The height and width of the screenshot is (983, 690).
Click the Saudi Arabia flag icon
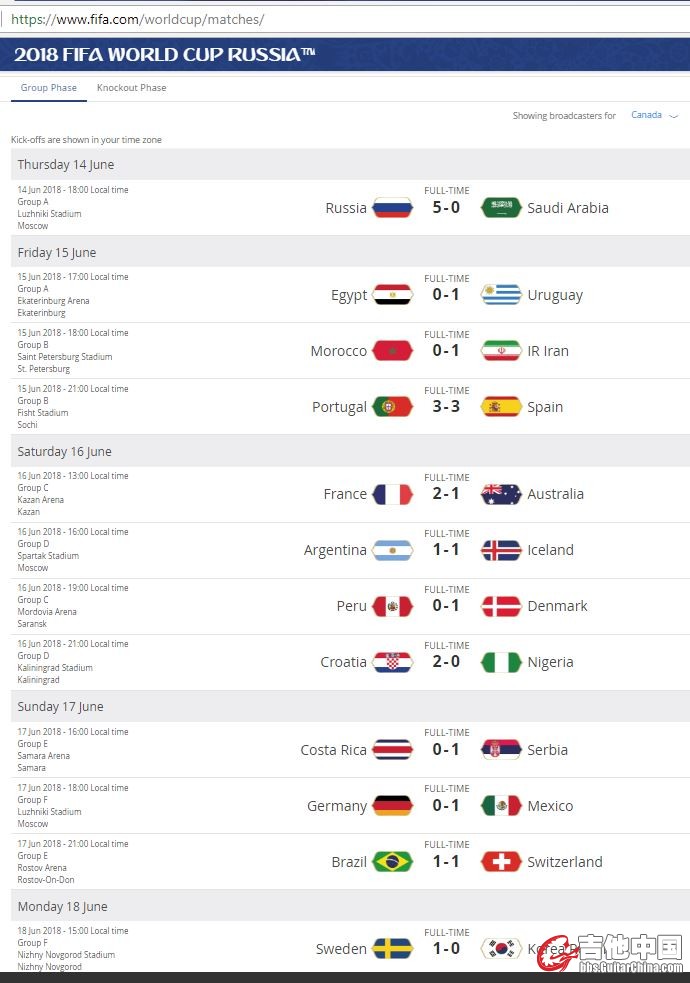point(501,208)
